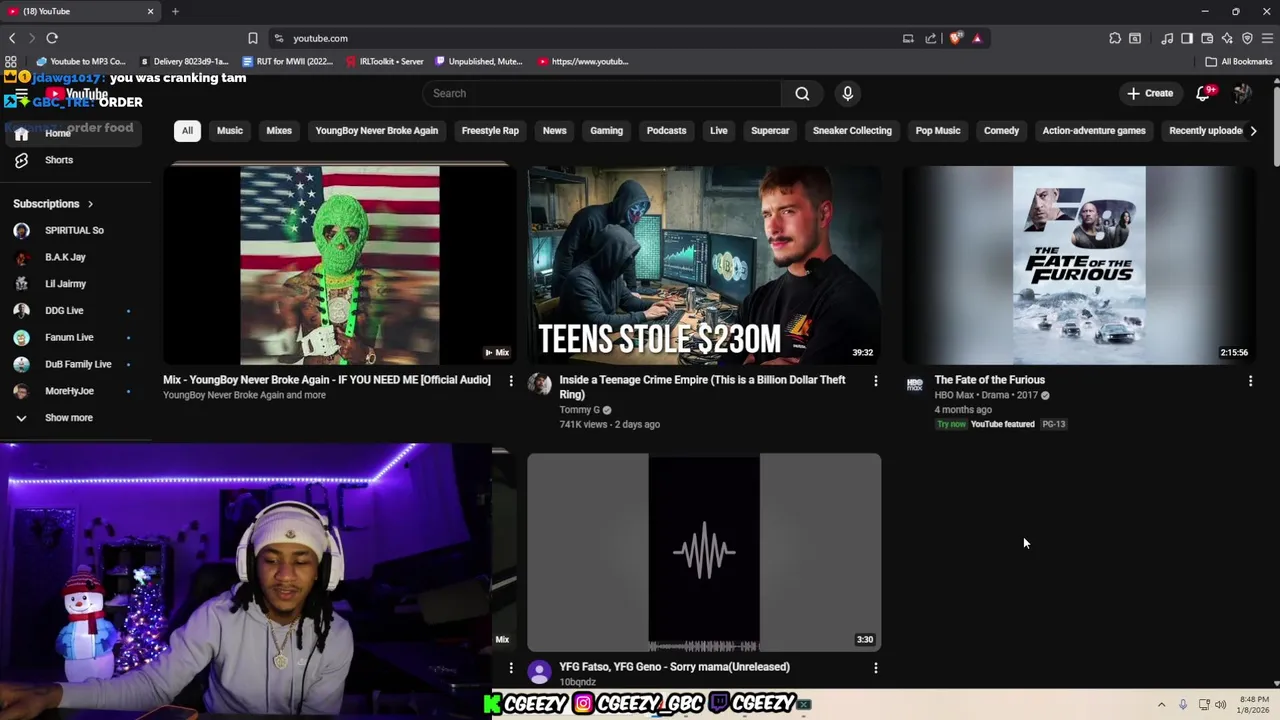Expand the Subscriptions section chevron
Viewport: 1280px width, 720px height.
[90, 204]
